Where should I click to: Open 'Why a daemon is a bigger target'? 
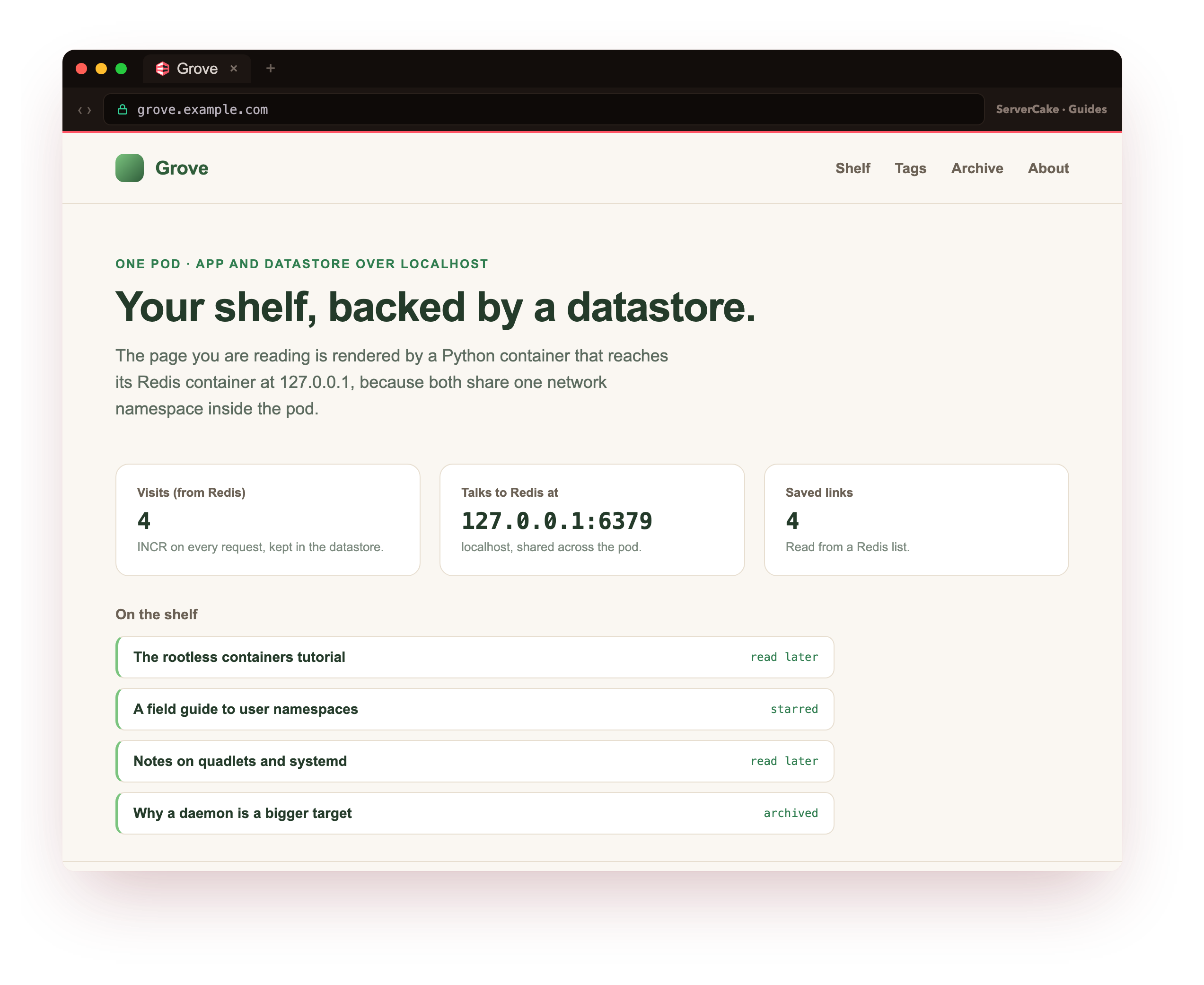(475, 813)
